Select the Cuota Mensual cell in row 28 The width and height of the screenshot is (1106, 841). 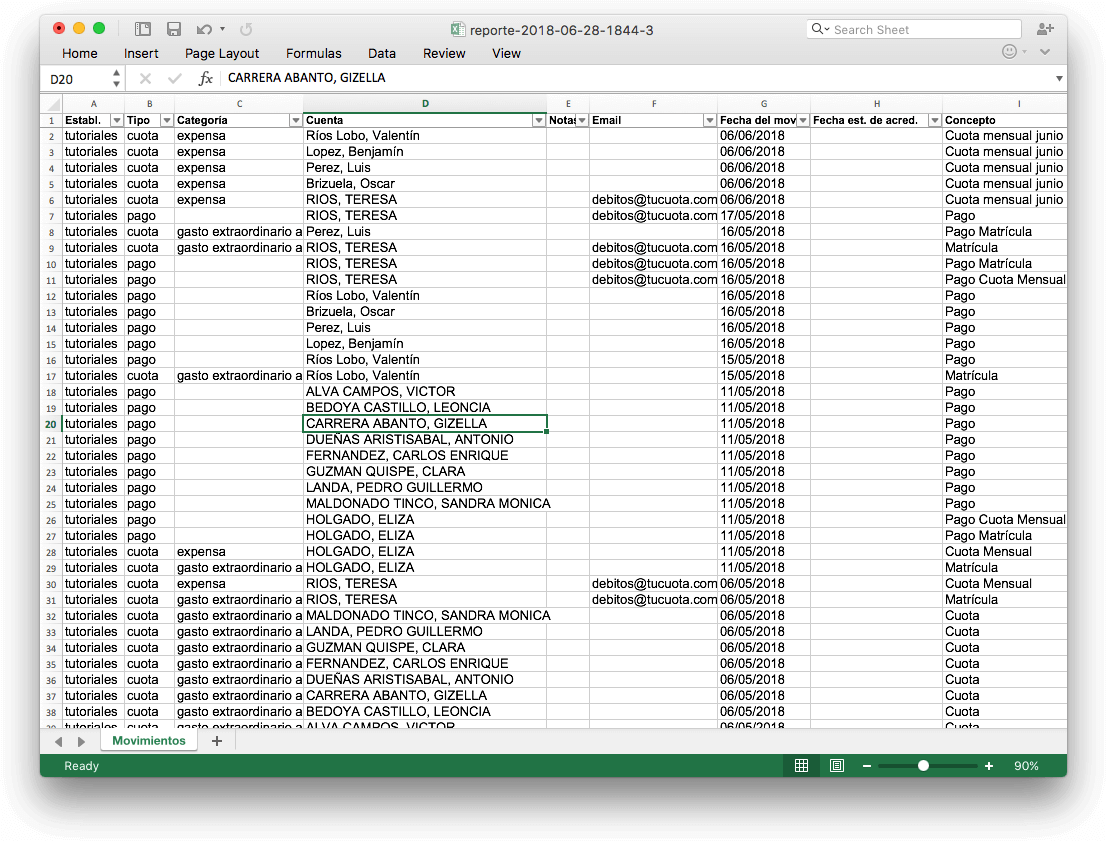coord(1004,552)
